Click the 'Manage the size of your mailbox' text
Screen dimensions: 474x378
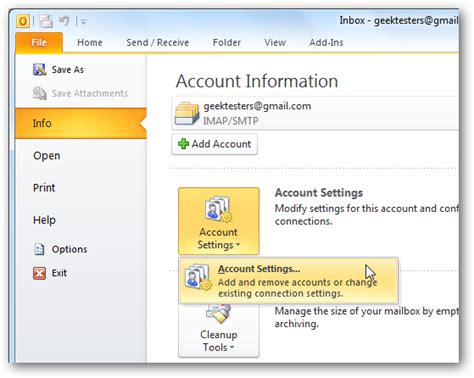pyautogui.click(x=366, y=317)
